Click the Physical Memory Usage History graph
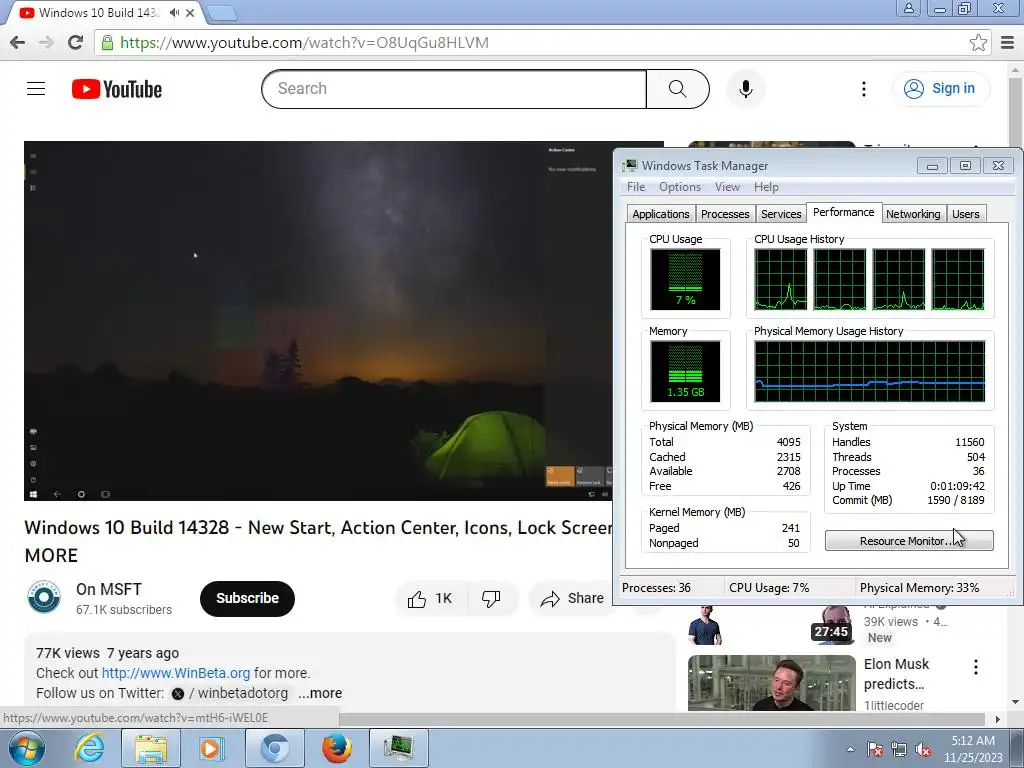The width and height of the screenshot is (1024, 768). point(869,371)
